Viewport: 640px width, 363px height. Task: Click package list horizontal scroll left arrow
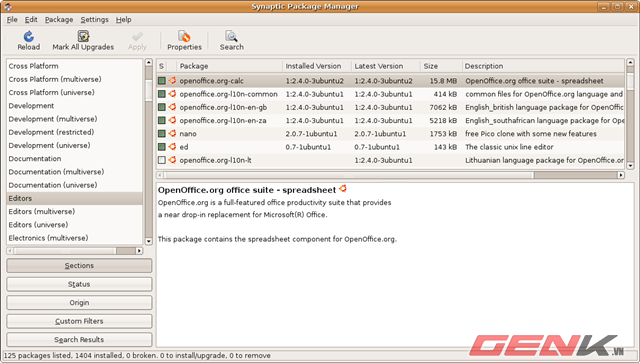(x=160, y=175)
